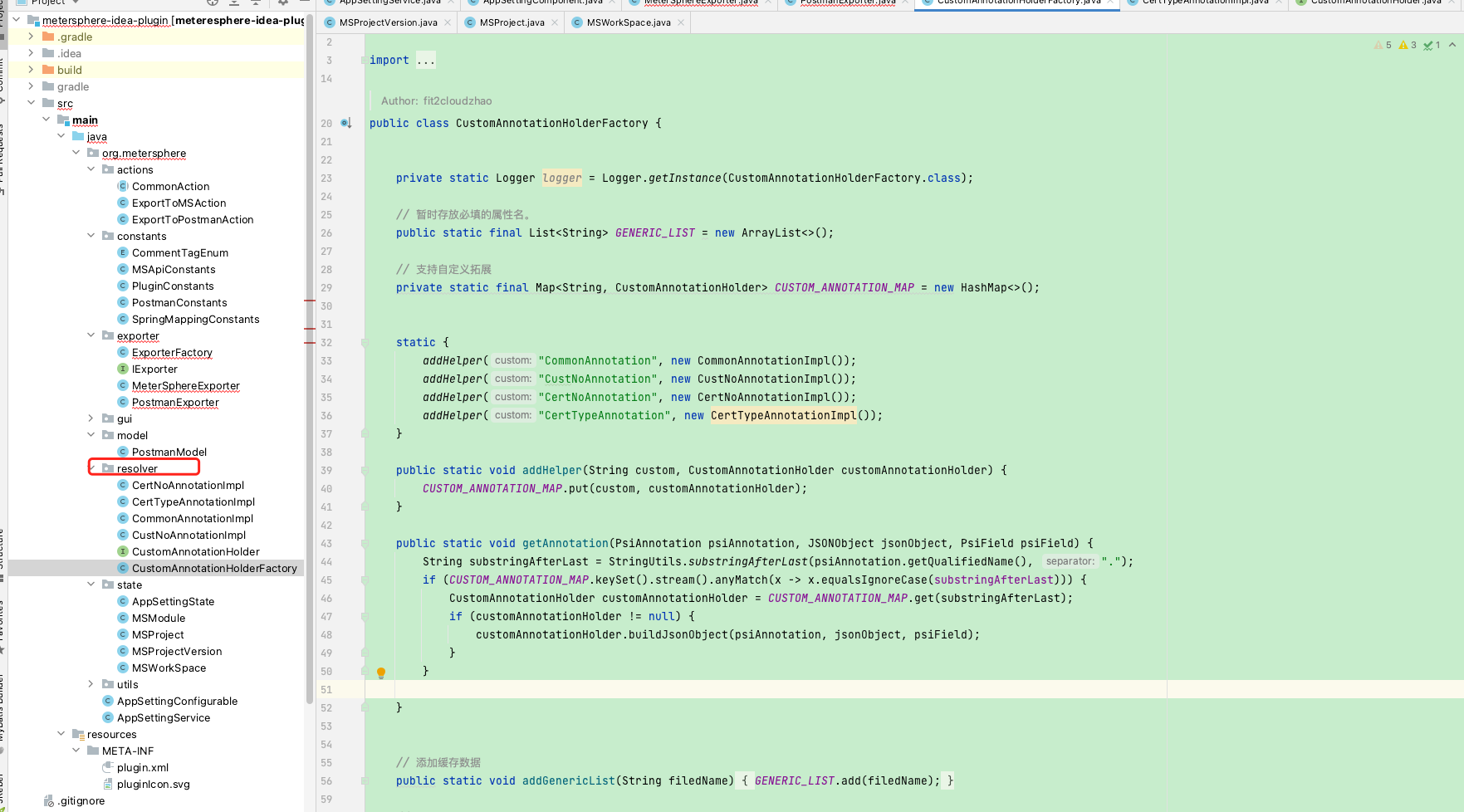Expand the .idea folder
This screenshot has height=812, width=1464.
click(x=31, y=53)
